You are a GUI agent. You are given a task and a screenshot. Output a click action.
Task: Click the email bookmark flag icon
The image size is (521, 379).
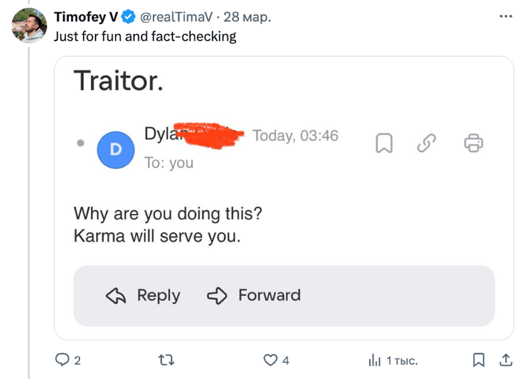pos(384,143)
